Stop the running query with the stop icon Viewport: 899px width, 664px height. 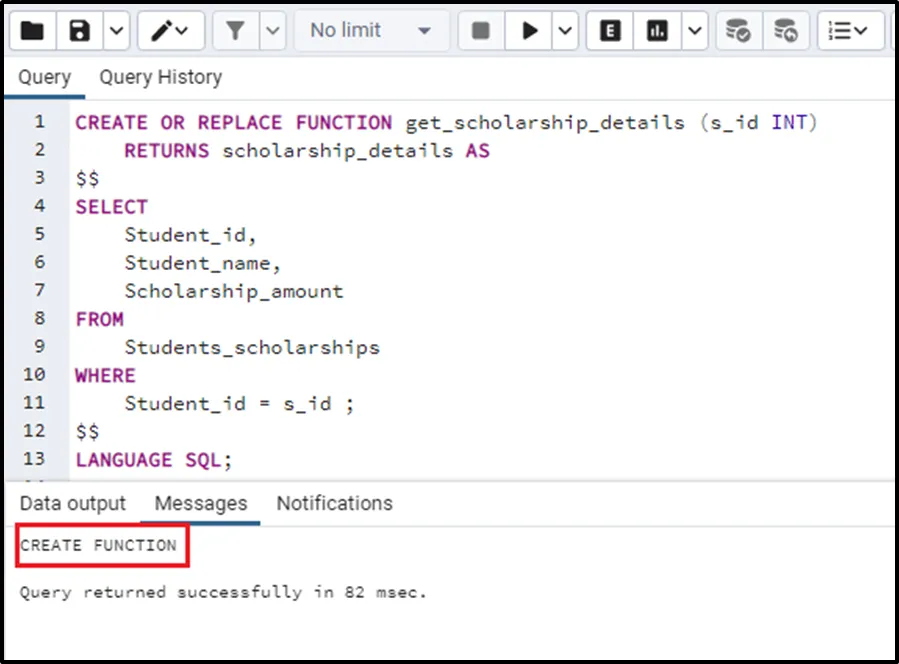(x=481, y=31)
